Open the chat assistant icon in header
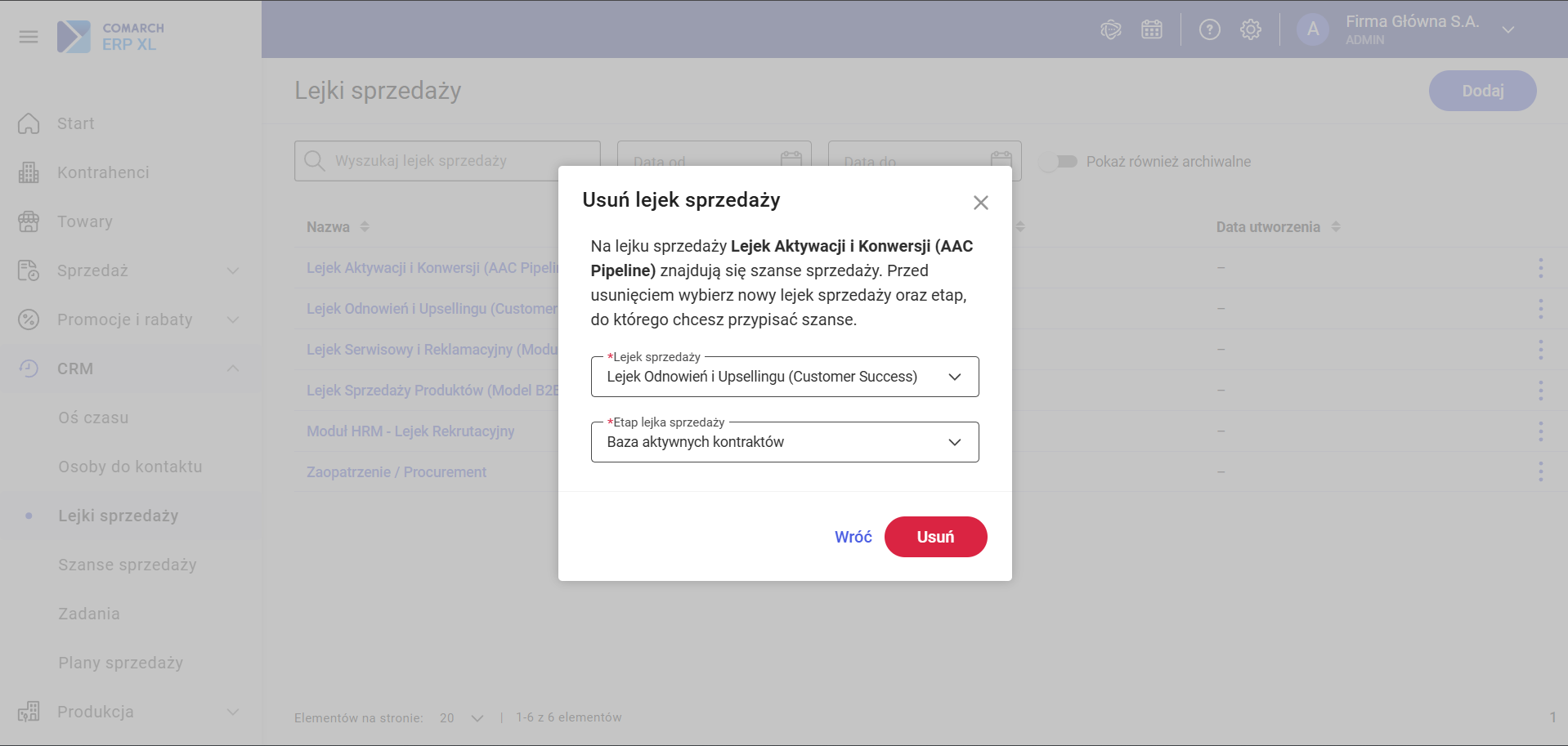Image resolution: width=1568 pixels, height=746 pixels. point(1110,29)
